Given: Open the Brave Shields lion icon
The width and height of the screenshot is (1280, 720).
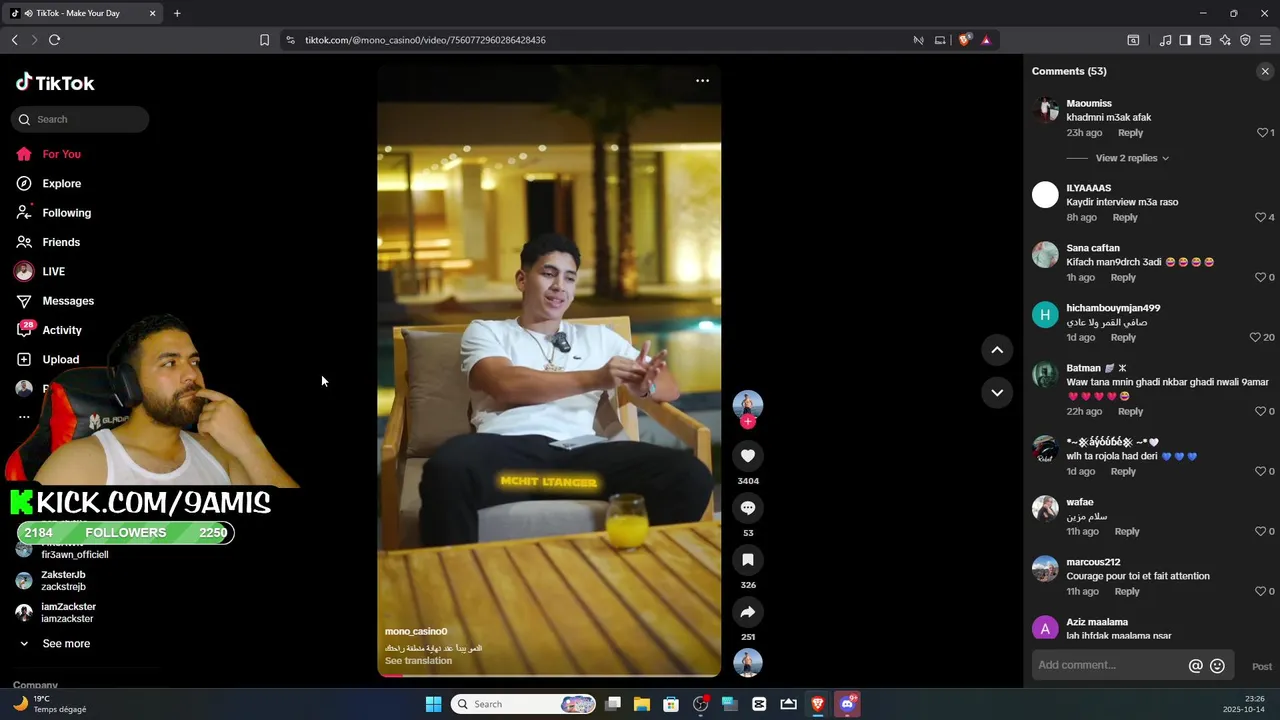Looking at the screenshot, I should tap(964, 40).
